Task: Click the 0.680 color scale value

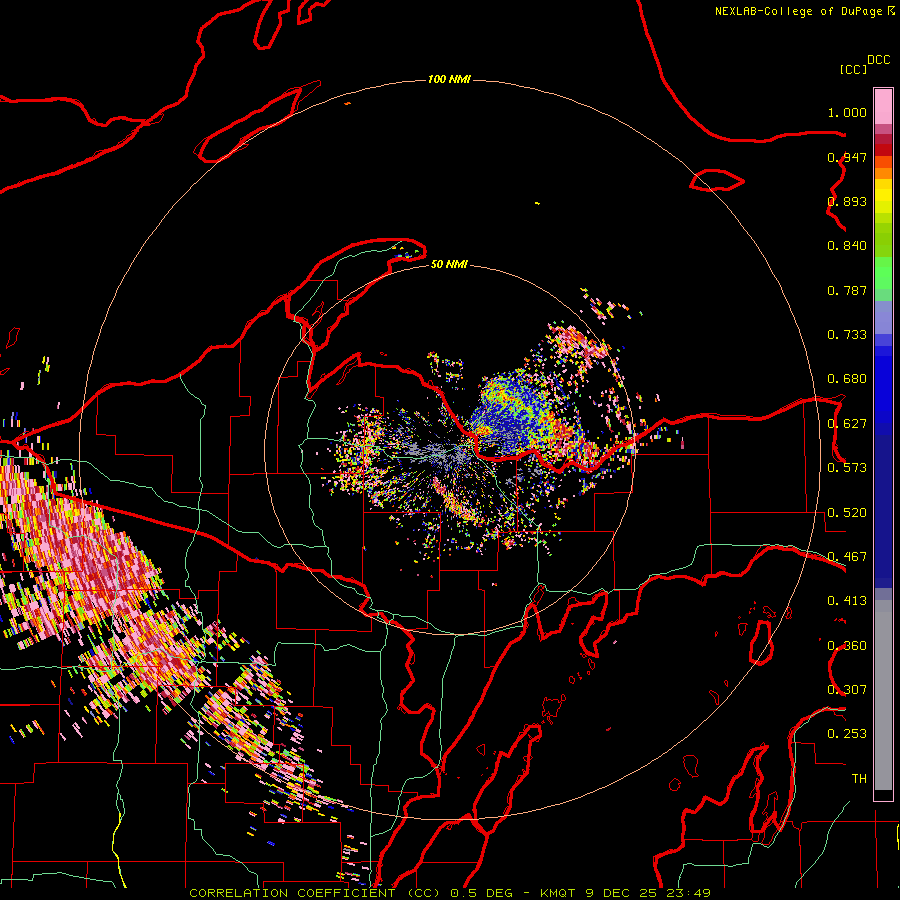Action: point(847,379)
